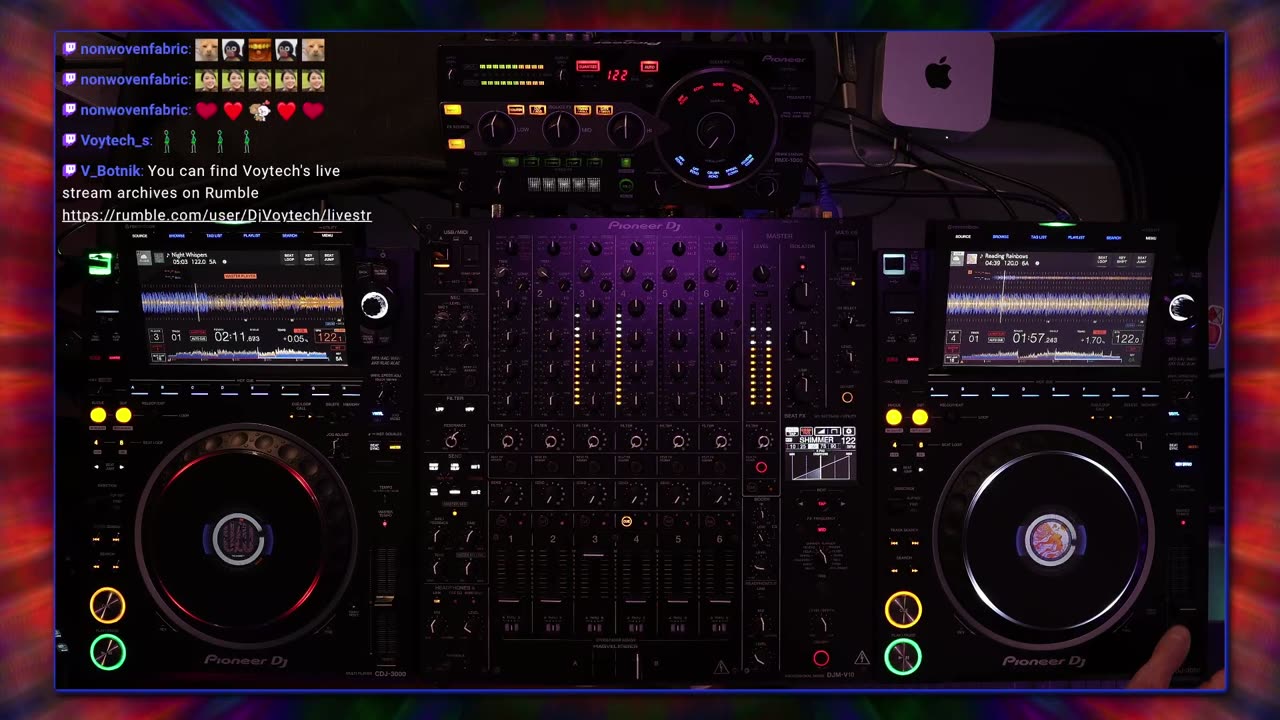Click left CDJ jog wheel center display

click(238, 538)
